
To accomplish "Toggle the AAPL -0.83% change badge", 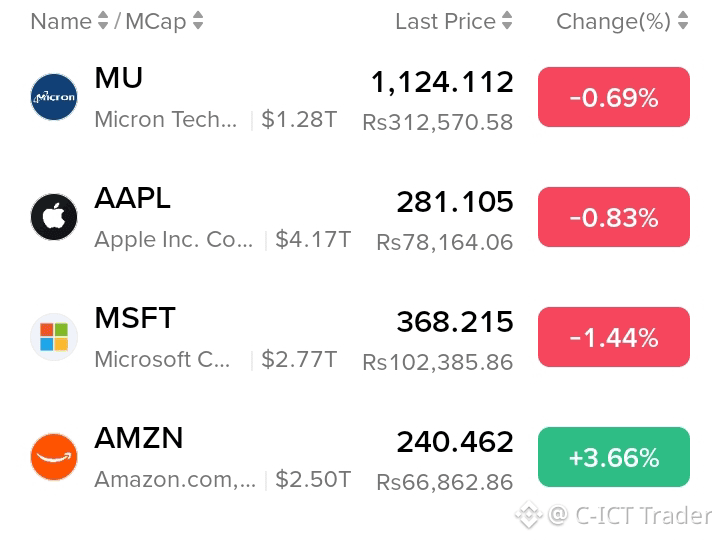I will [x=613, y=217].
